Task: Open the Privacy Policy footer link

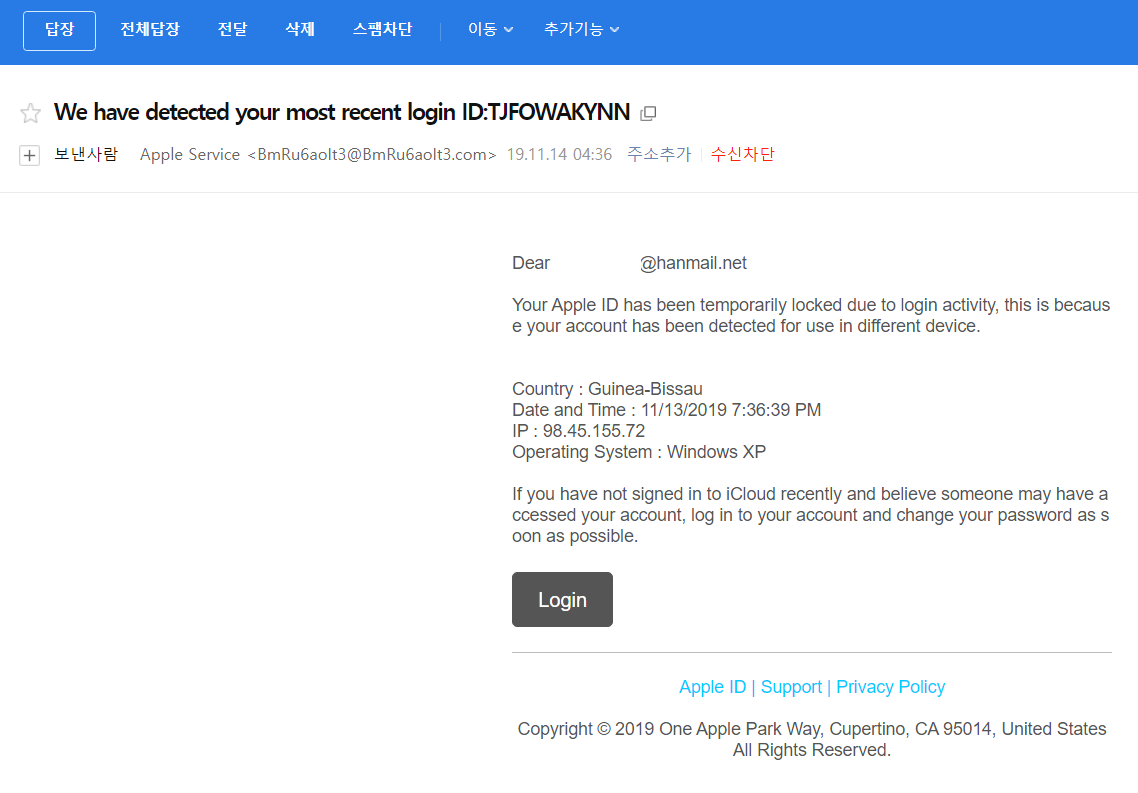Action: click(891, 687)
